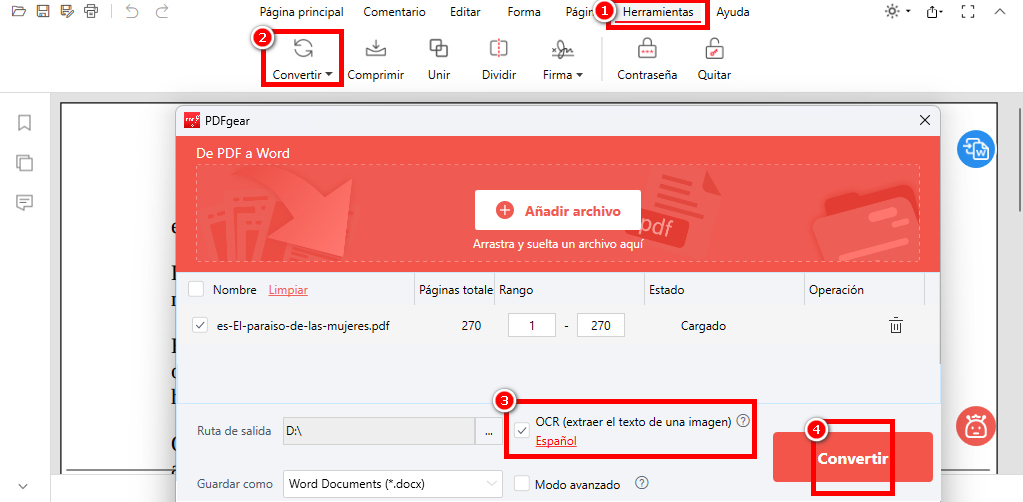Viewport: 1023px width, 502px height.
Task: Toggle fullscreen mode icon
Action: coord(968,11)
